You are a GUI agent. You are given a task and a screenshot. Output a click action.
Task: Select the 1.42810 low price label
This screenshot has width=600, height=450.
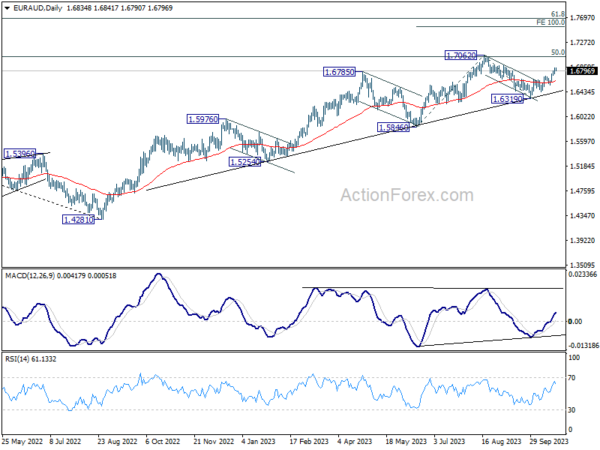(78, 220)
